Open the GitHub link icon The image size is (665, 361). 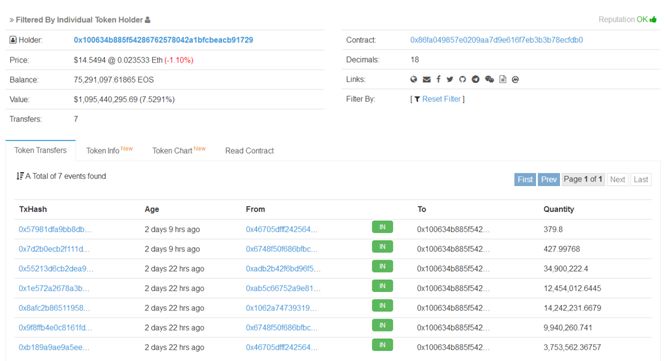coord(462,79)
